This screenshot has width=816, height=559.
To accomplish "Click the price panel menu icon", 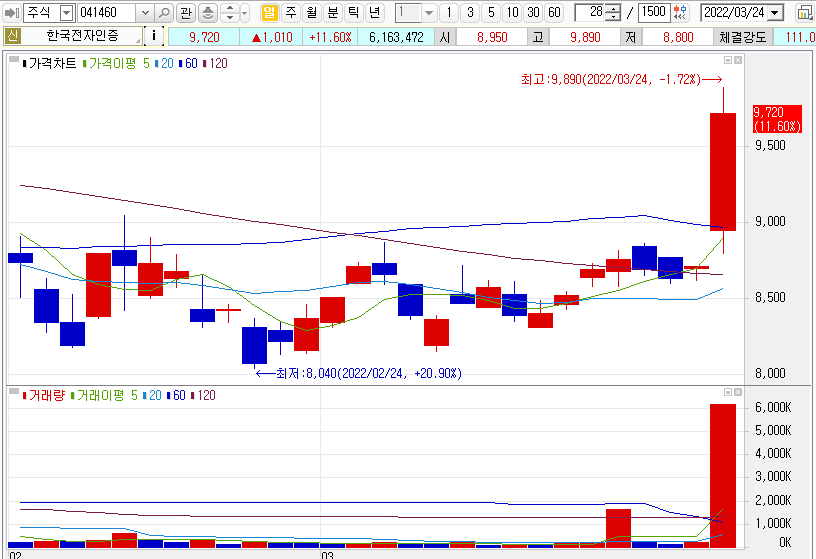I will pos(14,60).
